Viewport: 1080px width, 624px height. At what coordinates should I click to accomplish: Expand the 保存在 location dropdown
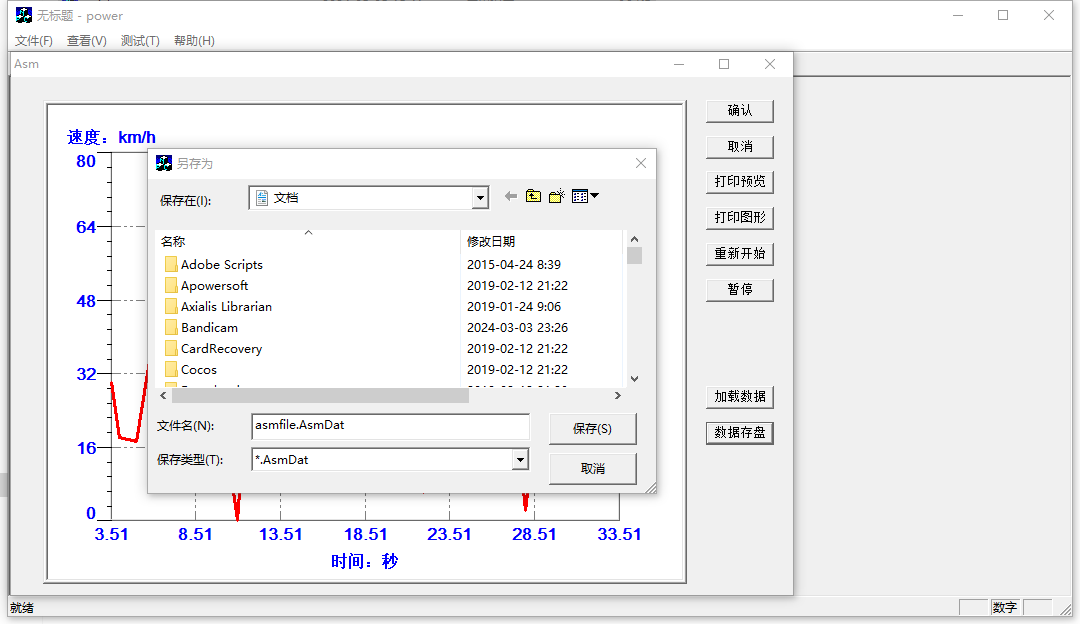pyautogui.click(x=480, y=198)
